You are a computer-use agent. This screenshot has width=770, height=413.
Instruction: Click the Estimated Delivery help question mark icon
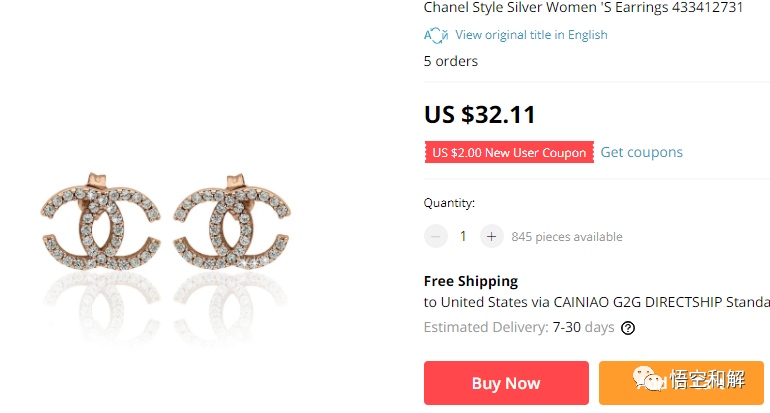(628, 328)
